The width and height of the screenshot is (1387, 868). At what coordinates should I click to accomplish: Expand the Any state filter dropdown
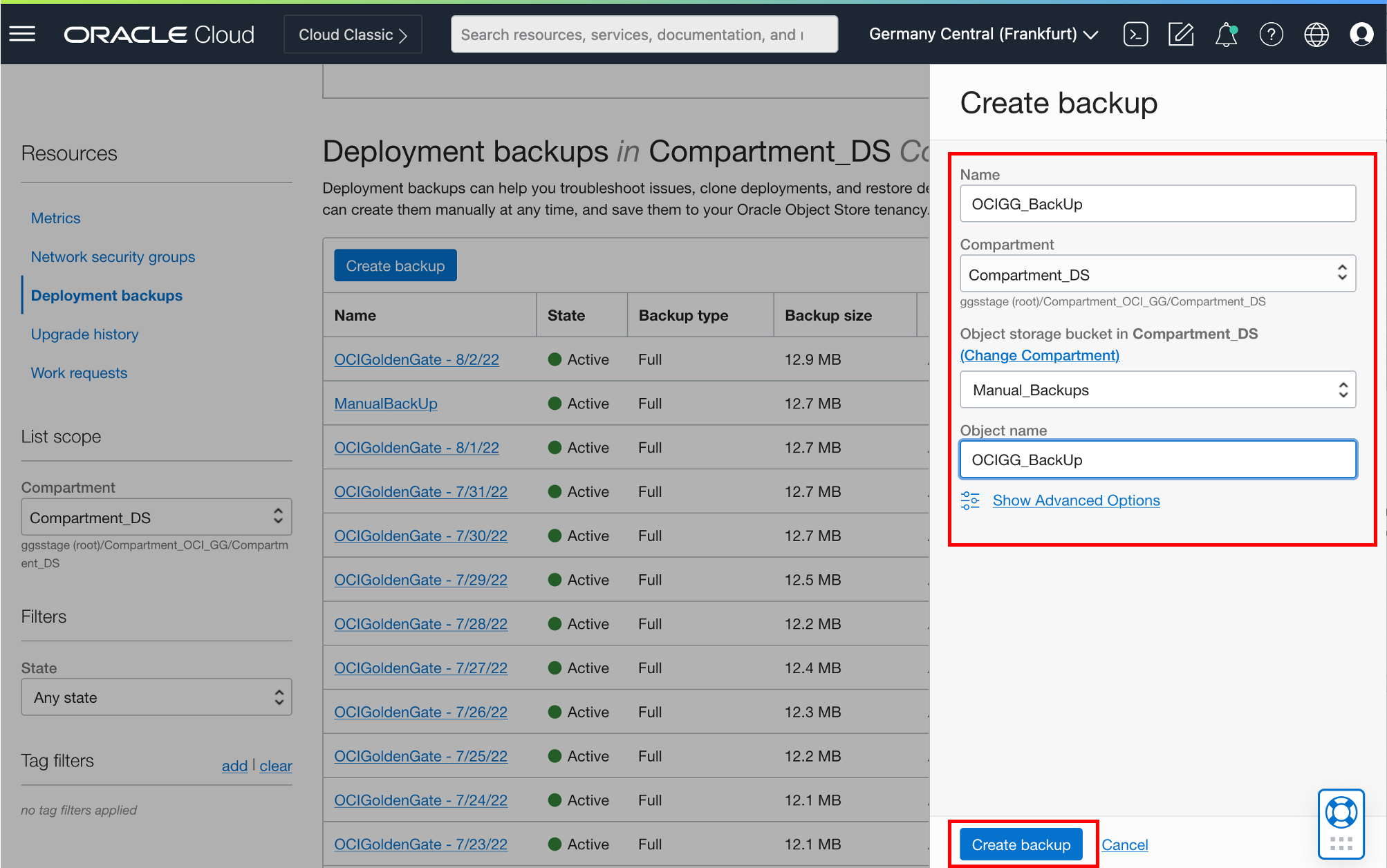click(x=156, y=697)
